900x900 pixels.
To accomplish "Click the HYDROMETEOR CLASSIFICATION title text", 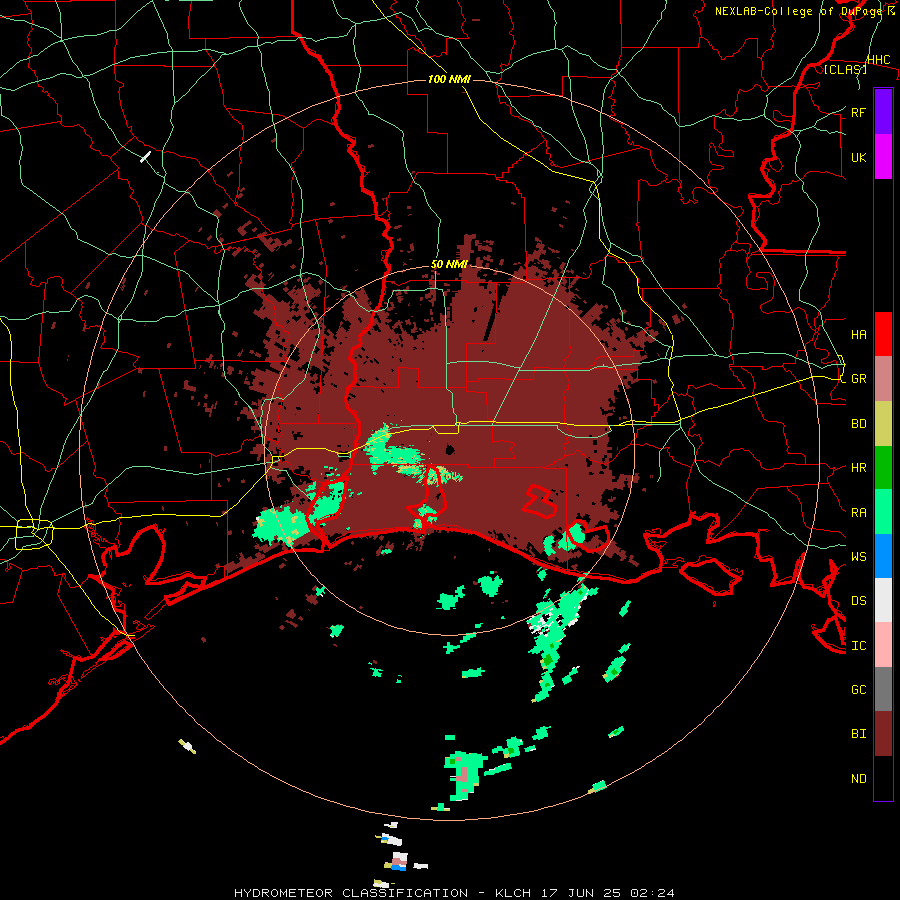I will pyautogui.click(x=351, y=893).
